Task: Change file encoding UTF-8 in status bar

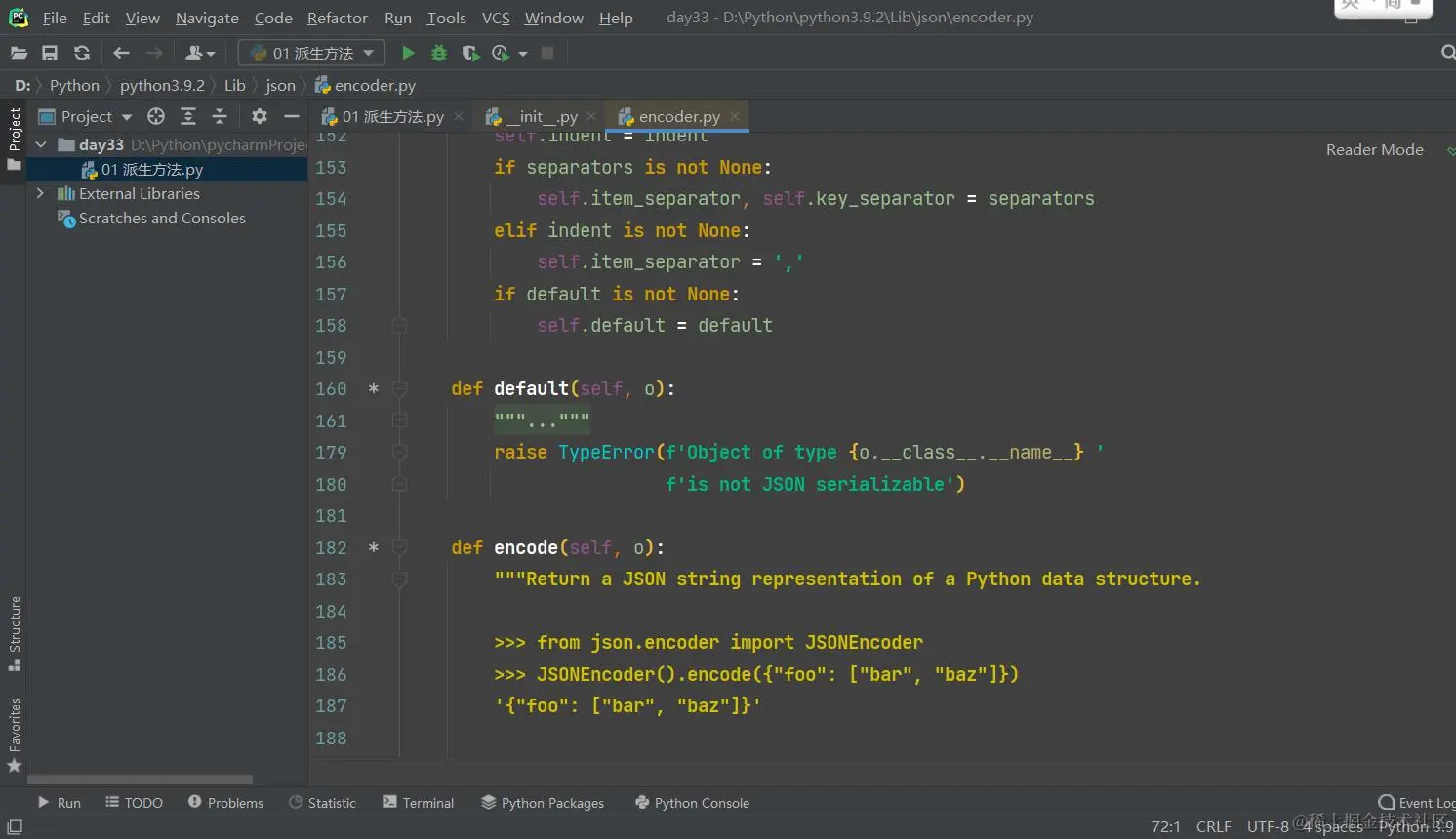Action: tap(1268, 826)
